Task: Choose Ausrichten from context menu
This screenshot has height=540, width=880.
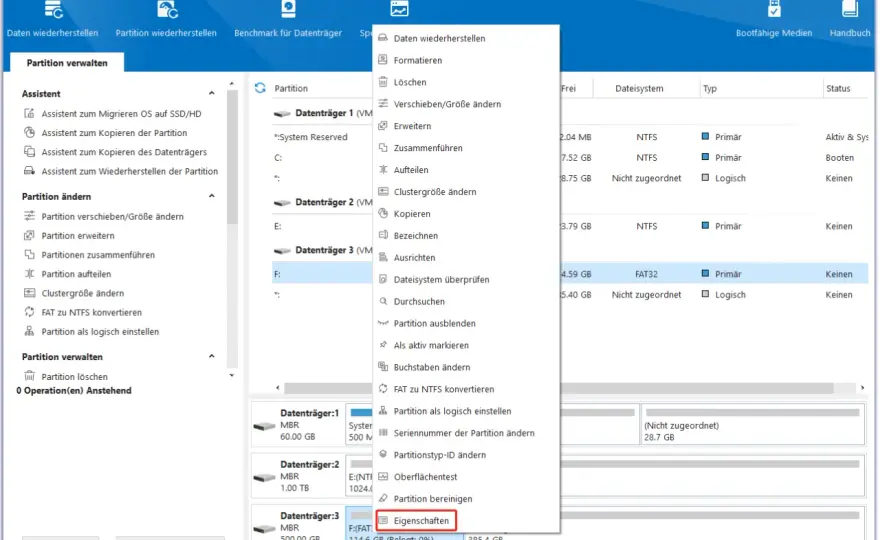Action: pyautogui.click(x=466, y=257)
